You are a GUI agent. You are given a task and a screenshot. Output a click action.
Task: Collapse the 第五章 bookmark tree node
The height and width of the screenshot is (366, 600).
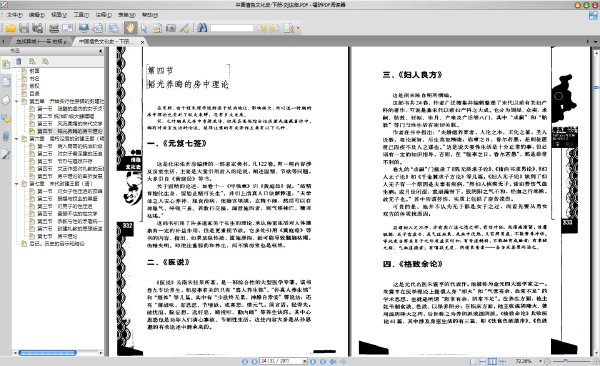[17, 101]
